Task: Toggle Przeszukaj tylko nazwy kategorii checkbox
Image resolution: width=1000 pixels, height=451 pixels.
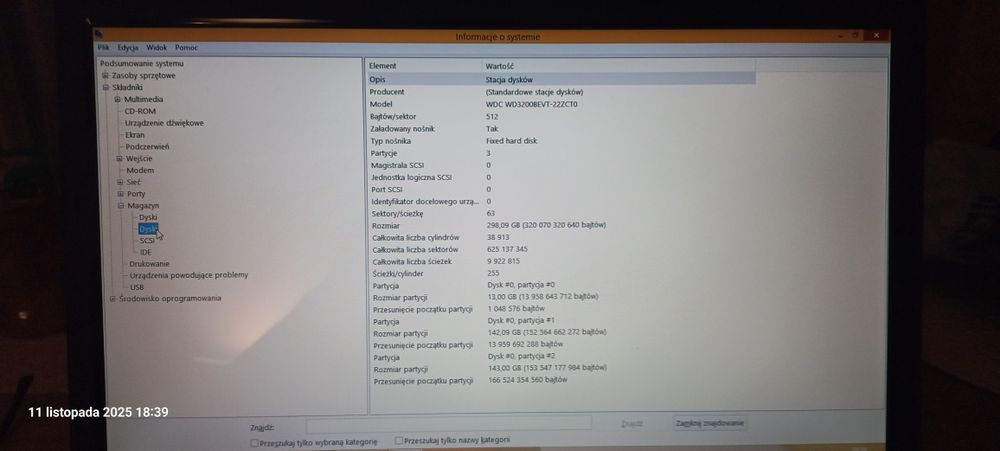Action: tap(399, 440)
